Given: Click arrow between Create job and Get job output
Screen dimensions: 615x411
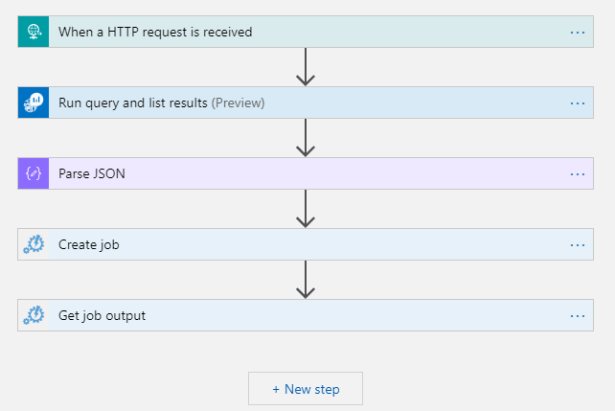Looking at the screenshot, I should pyautogui.click(x=306, y=280).
